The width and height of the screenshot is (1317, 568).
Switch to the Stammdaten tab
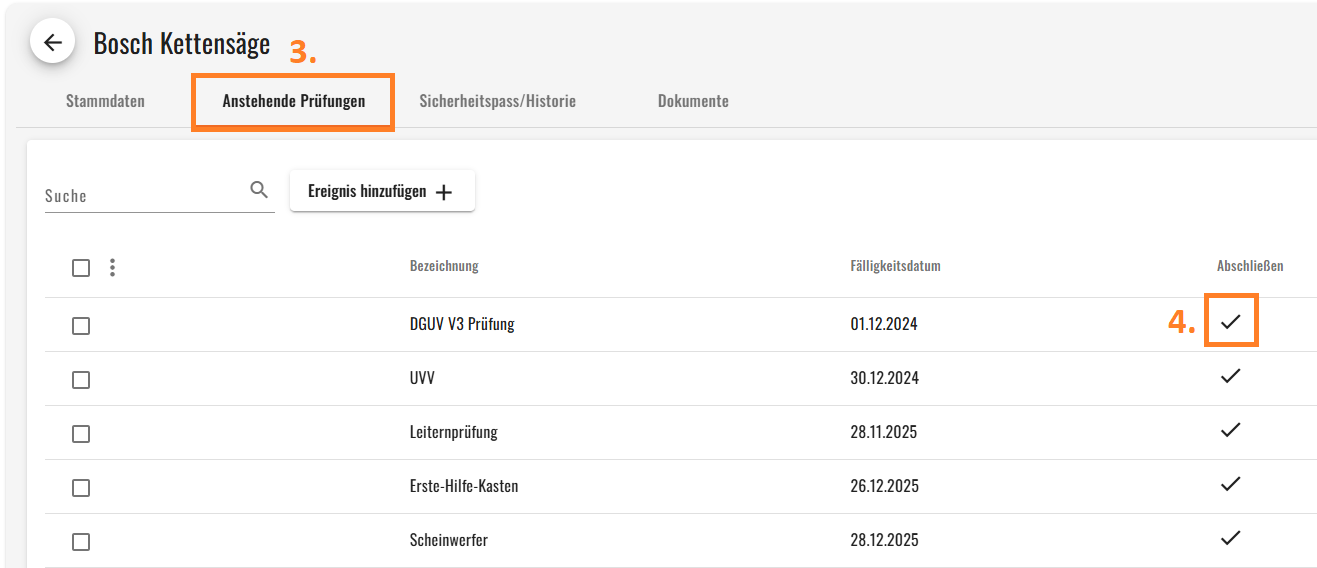(105, 101)
